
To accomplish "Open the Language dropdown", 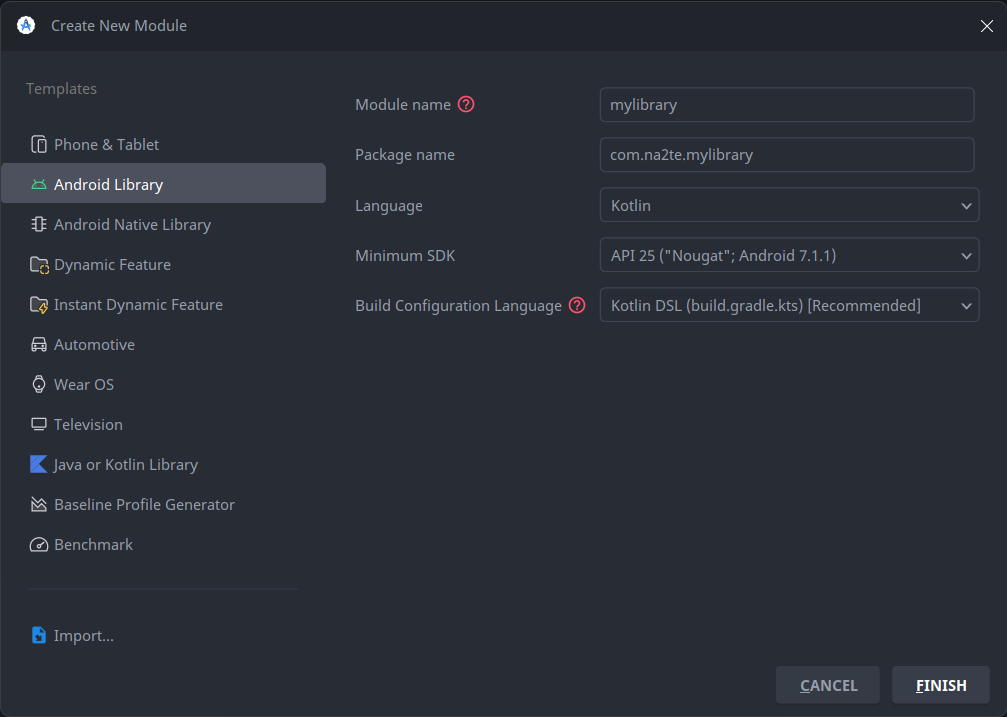I will [x=788, y=205].
